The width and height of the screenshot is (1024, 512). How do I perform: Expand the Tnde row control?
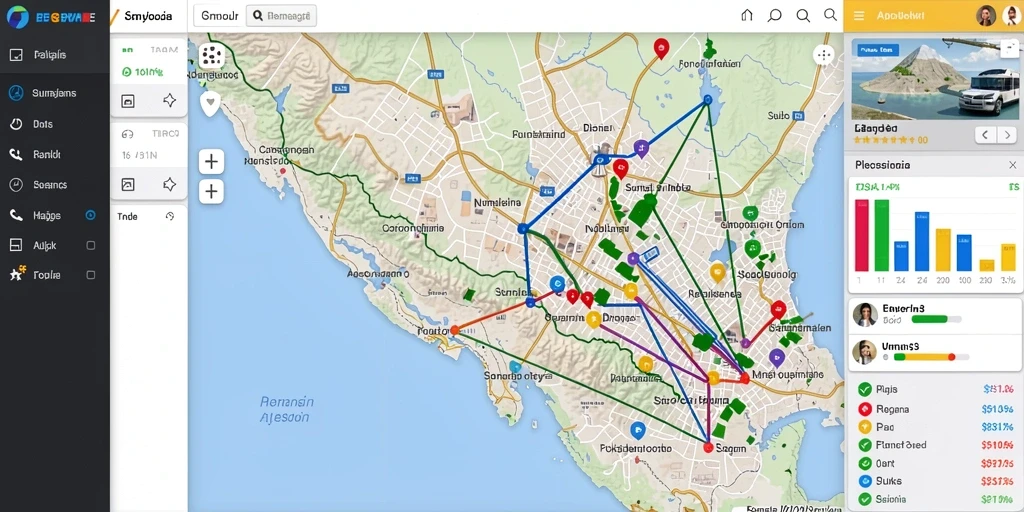click(170, 216)
